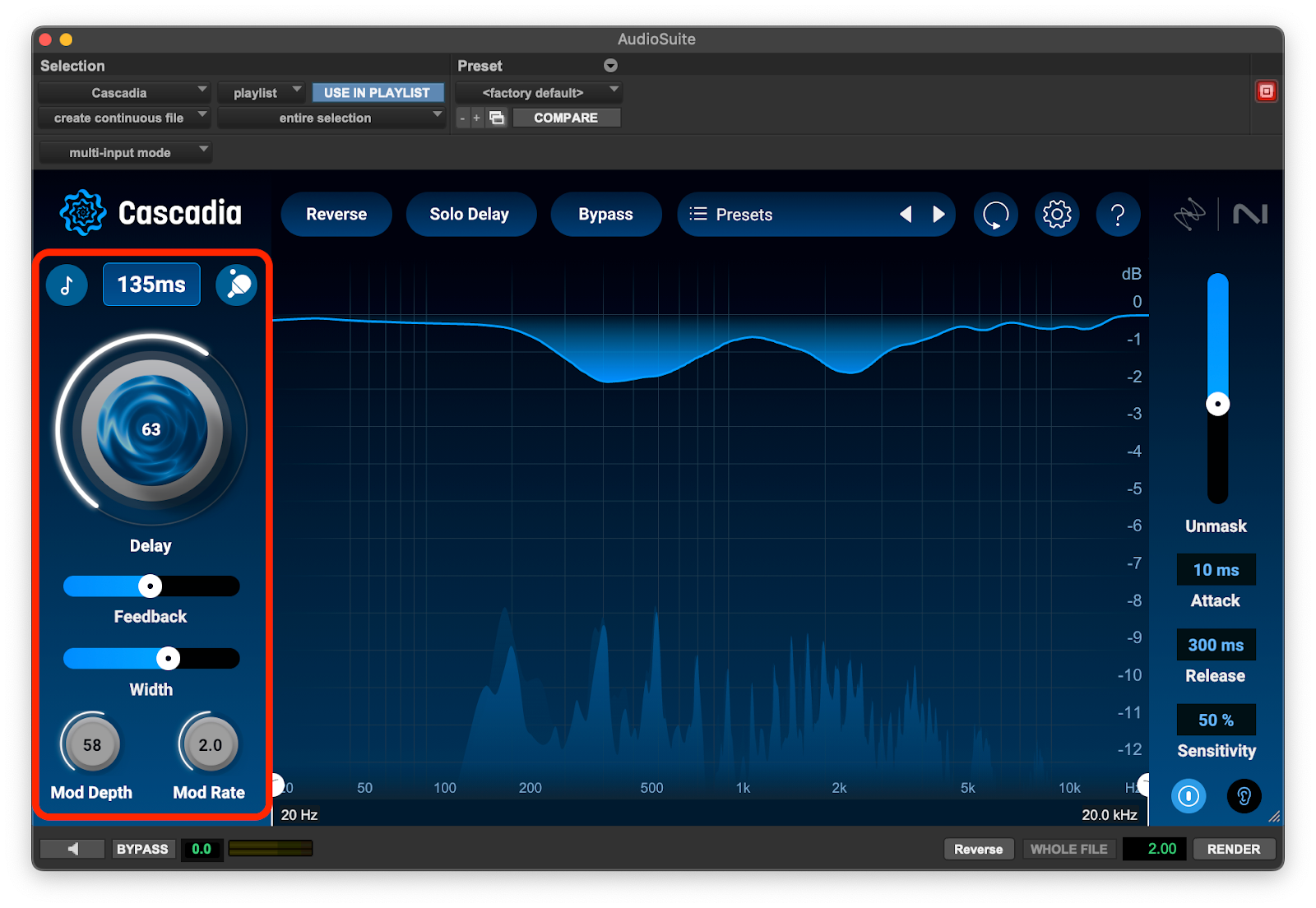
Task: Open the factory default preset dropdown
Action: coord(539,93)
